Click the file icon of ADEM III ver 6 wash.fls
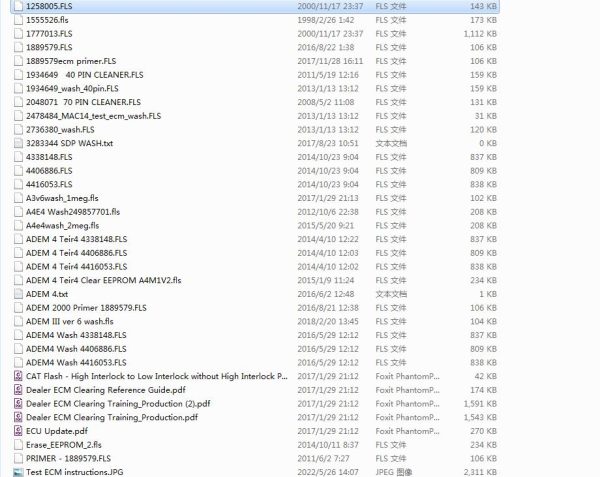 (18, 321)
